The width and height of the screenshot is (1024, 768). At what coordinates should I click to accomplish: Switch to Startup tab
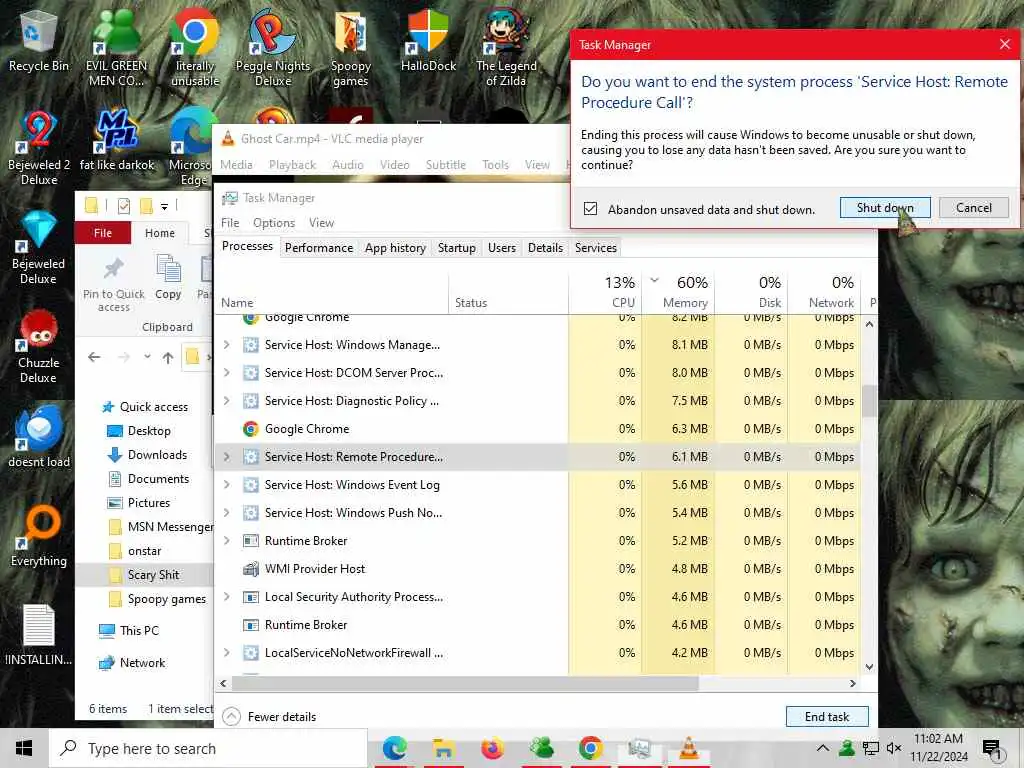[456, 248]
